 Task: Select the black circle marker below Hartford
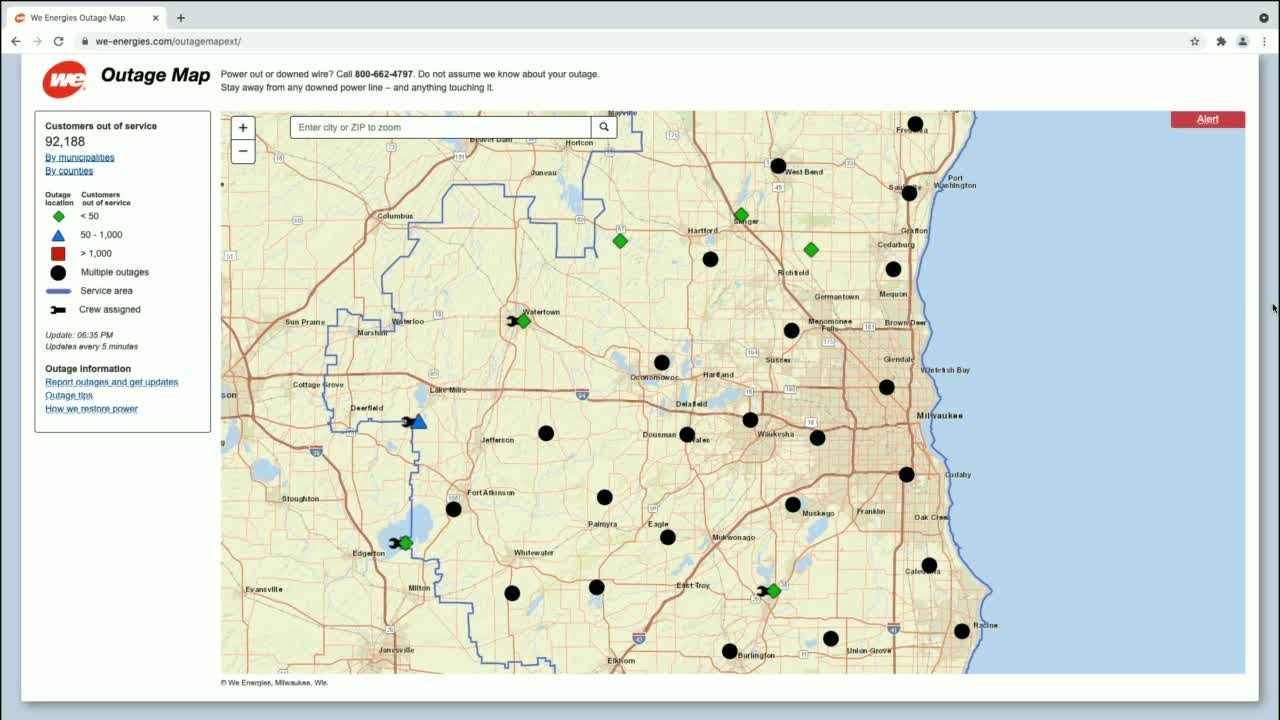710,259
